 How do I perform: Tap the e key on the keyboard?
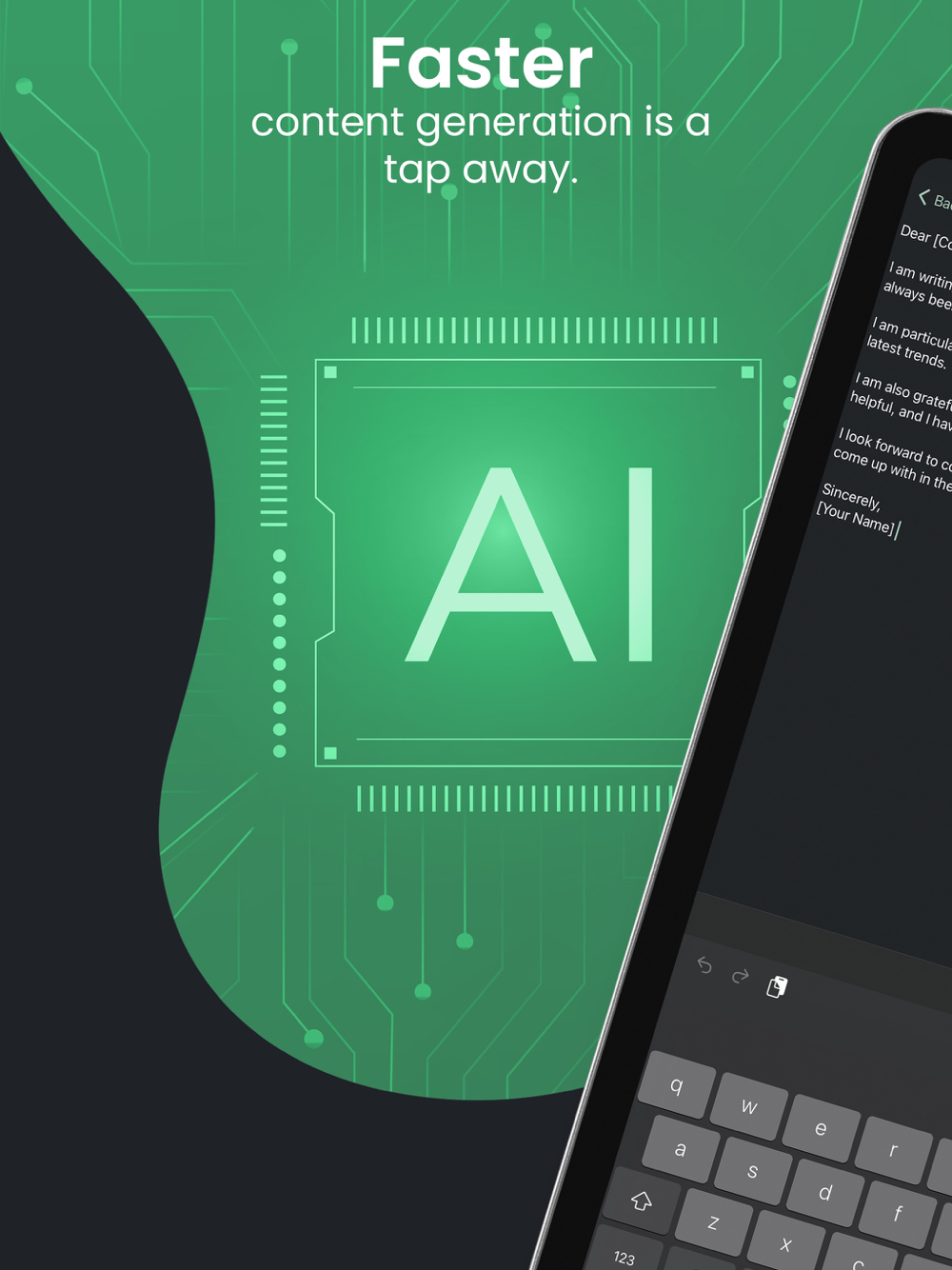click(821, 1128)
